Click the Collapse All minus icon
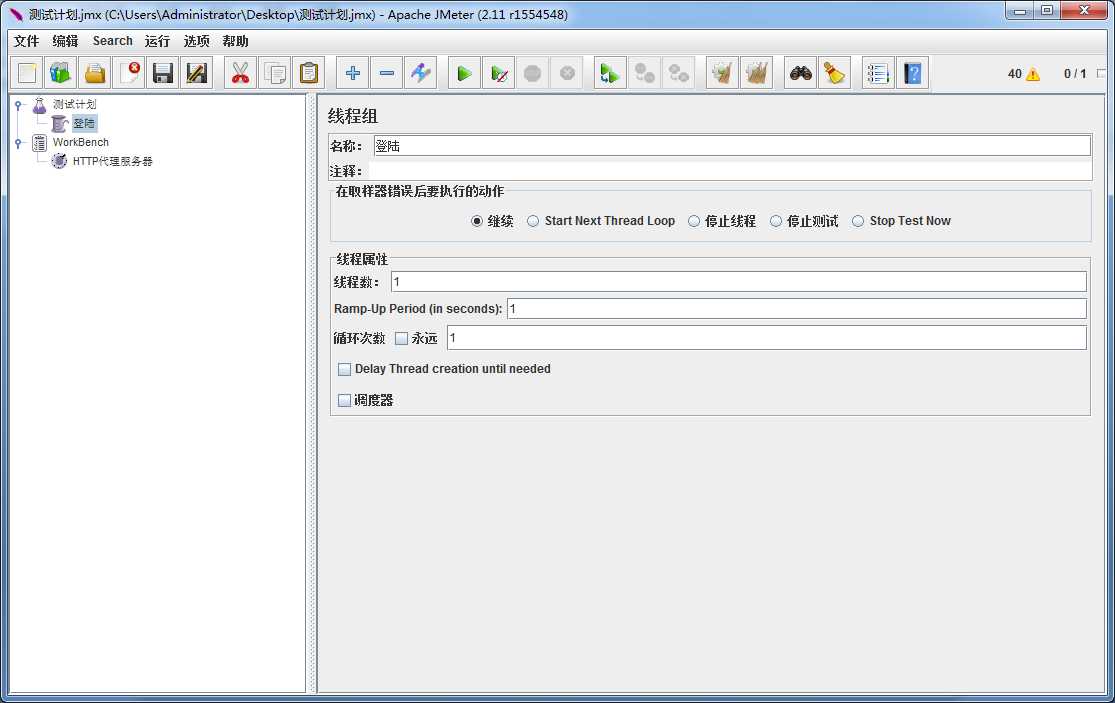Image resolution: width=1115 pixels, height=703 pixels. point(387,73)
